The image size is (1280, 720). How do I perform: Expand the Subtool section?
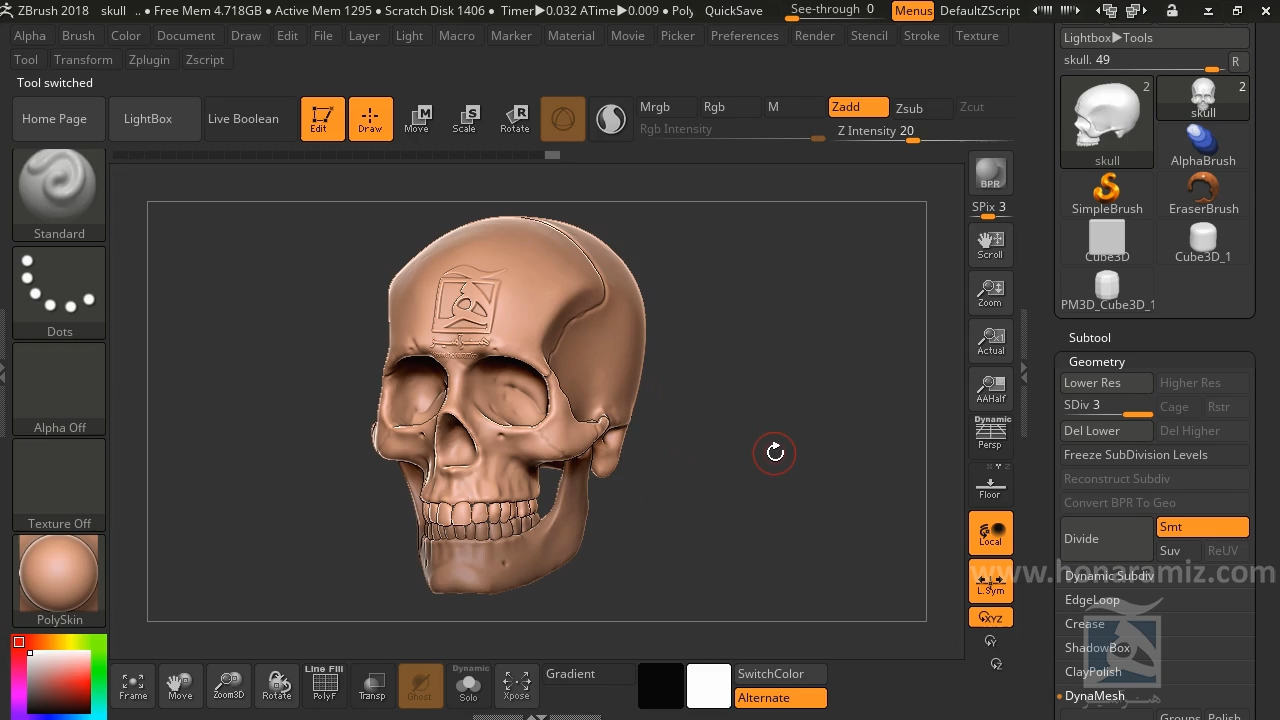point(1089,338)
